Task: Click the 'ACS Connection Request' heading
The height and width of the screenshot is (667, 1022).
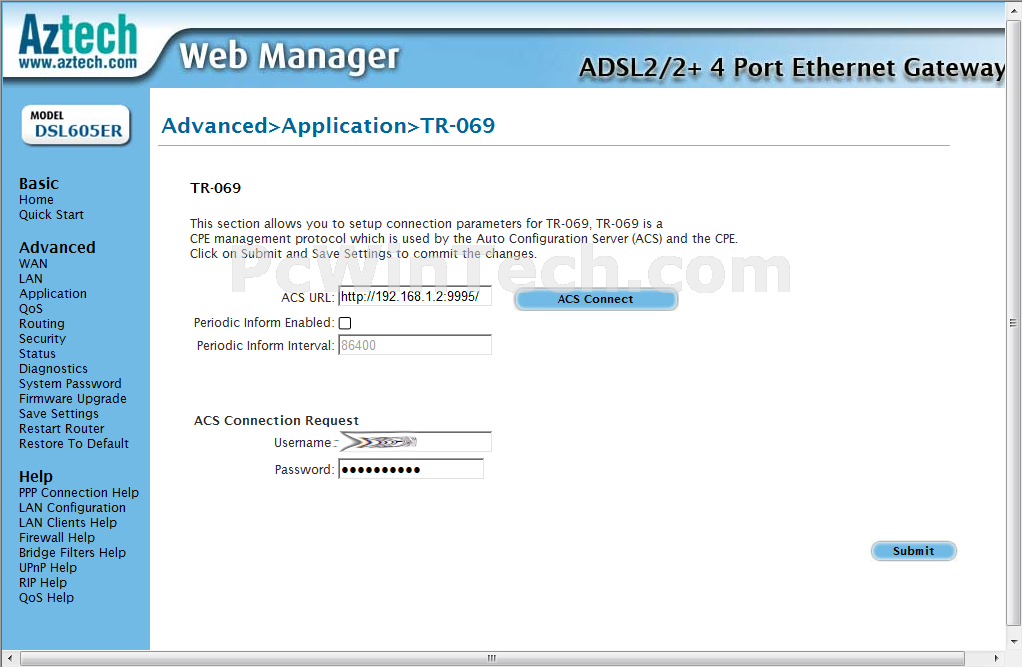Action: pos(276,421)
